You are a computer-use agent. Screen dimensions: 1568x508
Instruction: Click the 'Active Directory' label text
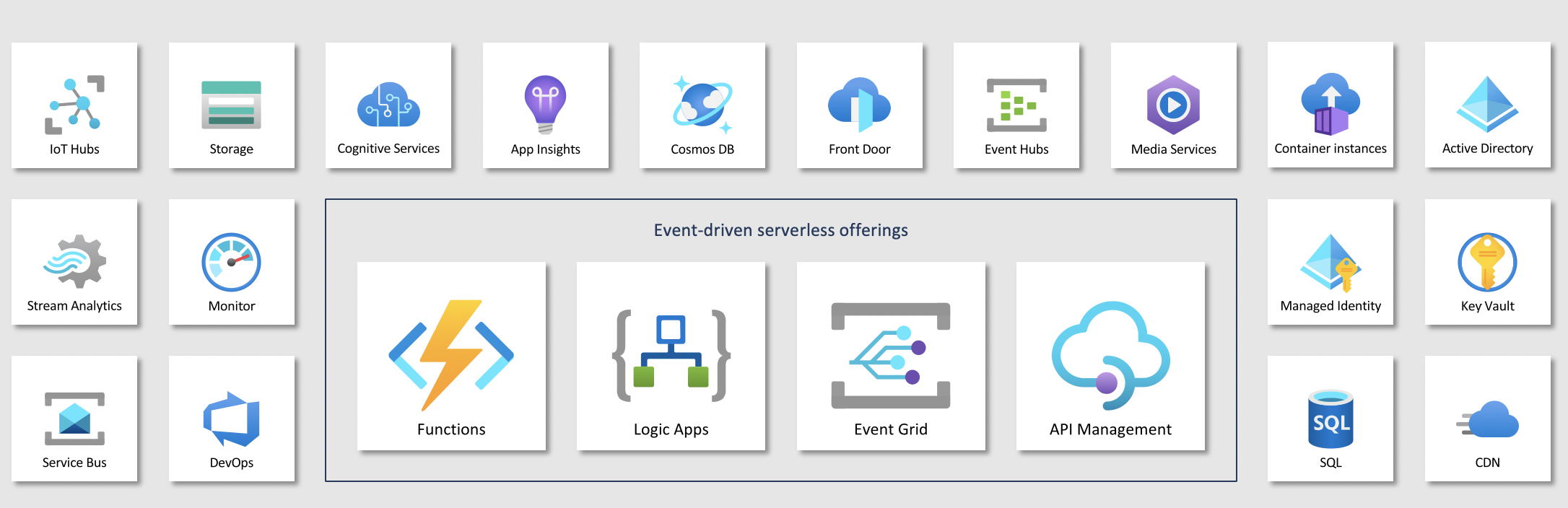point(1487,149)
